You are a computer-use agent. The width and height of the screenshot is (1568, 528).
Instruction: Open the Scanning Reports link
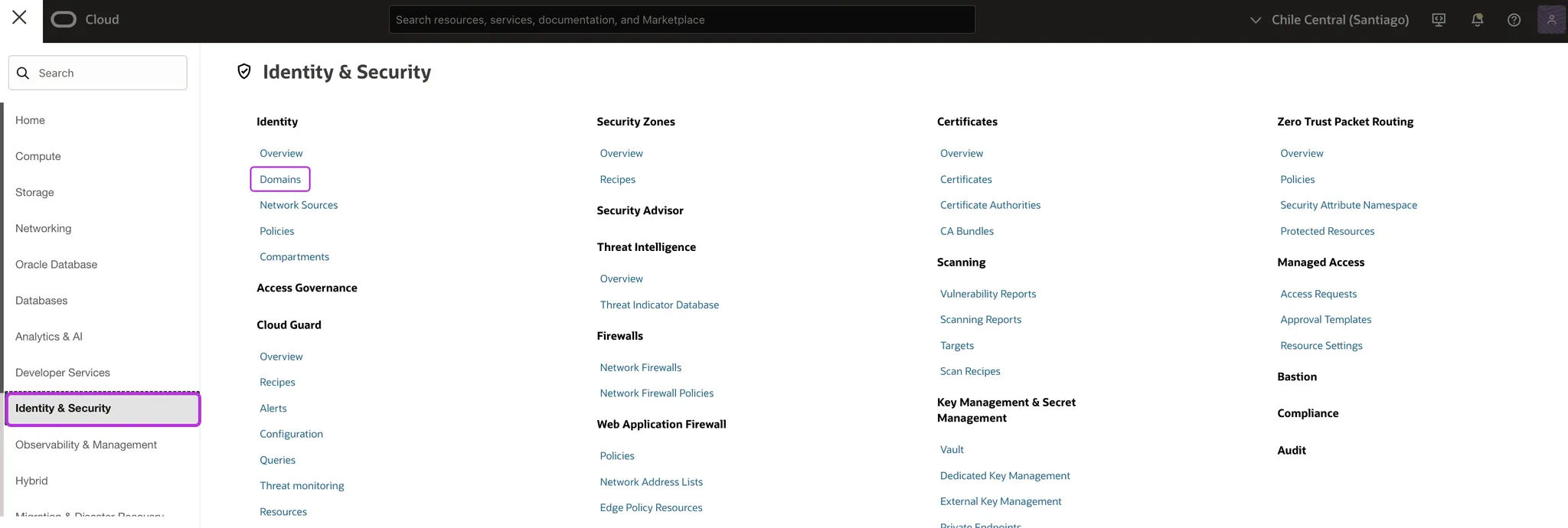pos(981,319)
